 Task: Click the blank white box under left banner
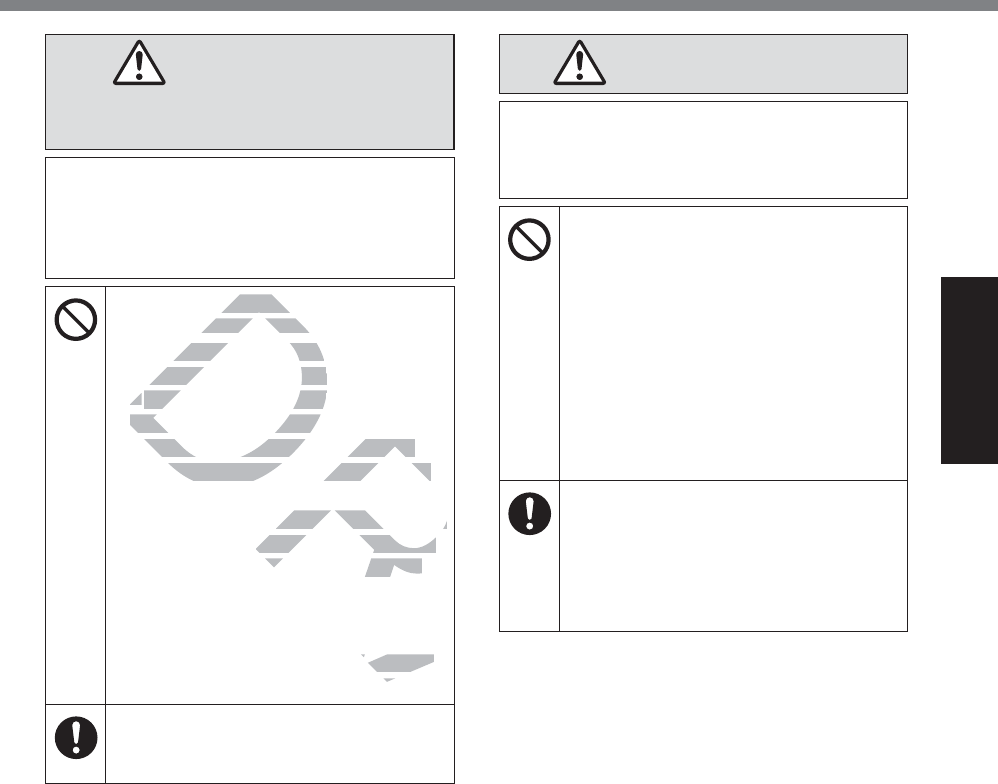pos(250,218)
